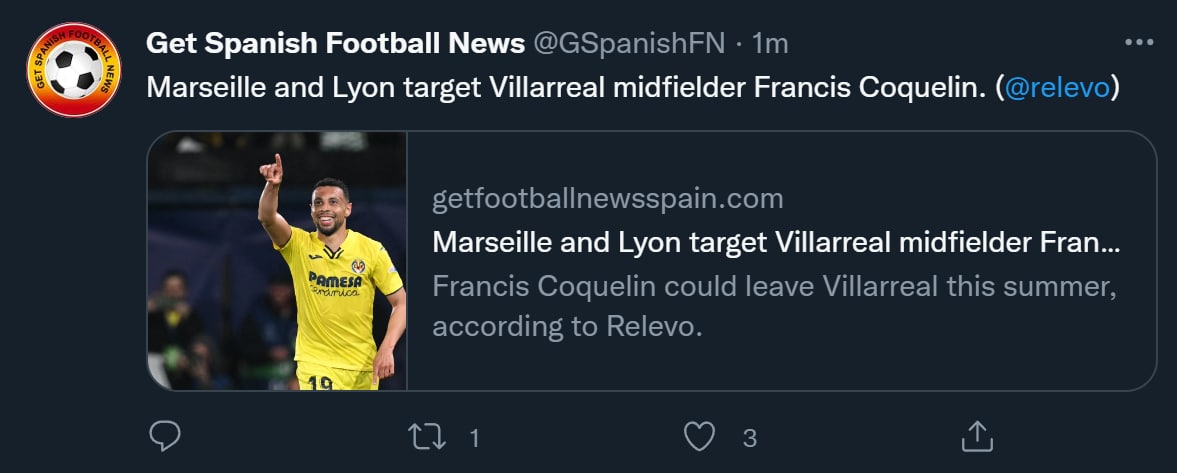Retweet this post using the arrows icon
Viewport: 1177px width, 473px height.
click(x=428, y=436)
